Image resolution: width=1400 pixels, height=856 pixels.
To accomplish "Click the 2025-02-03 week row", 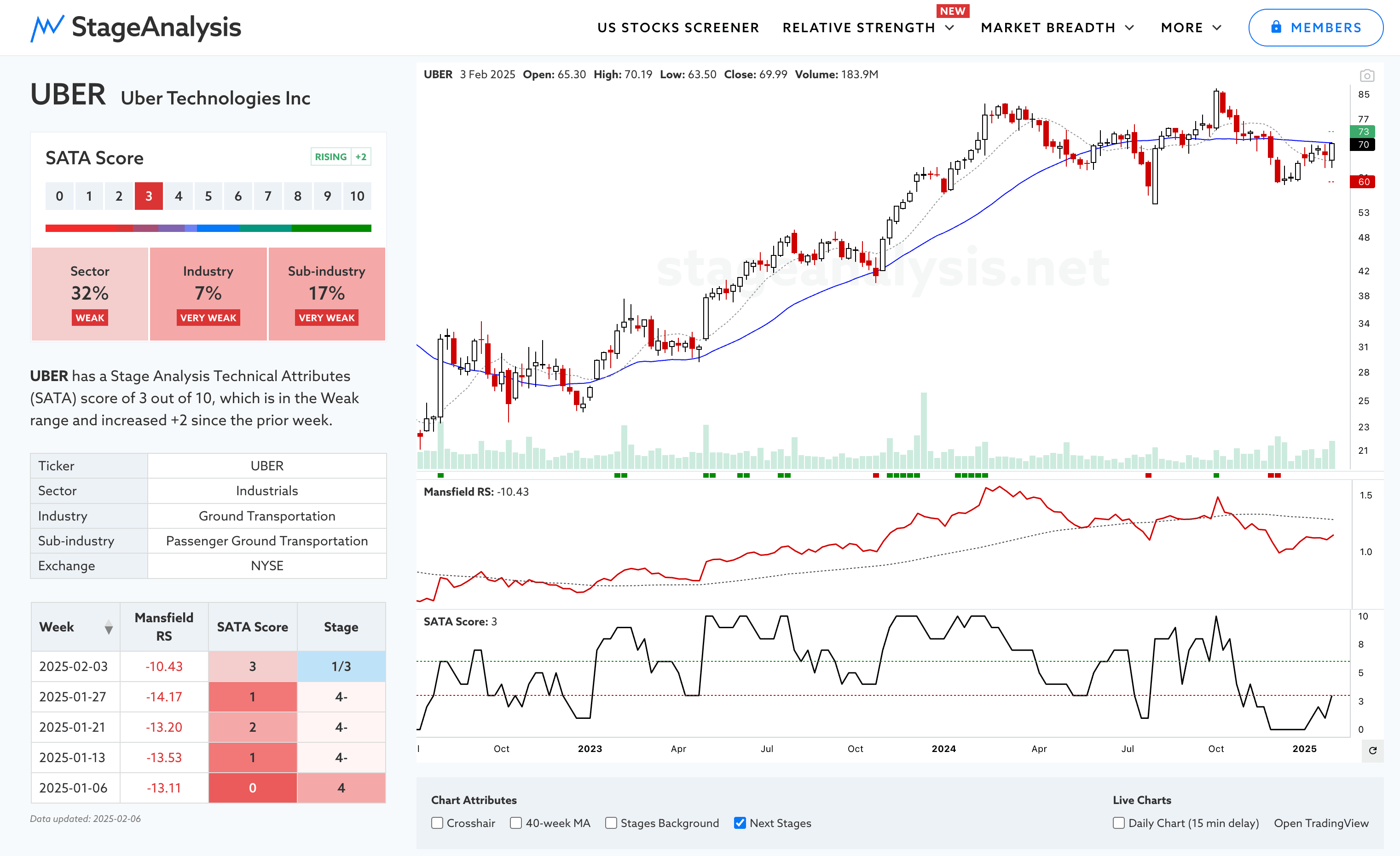I will pos(208,666).
